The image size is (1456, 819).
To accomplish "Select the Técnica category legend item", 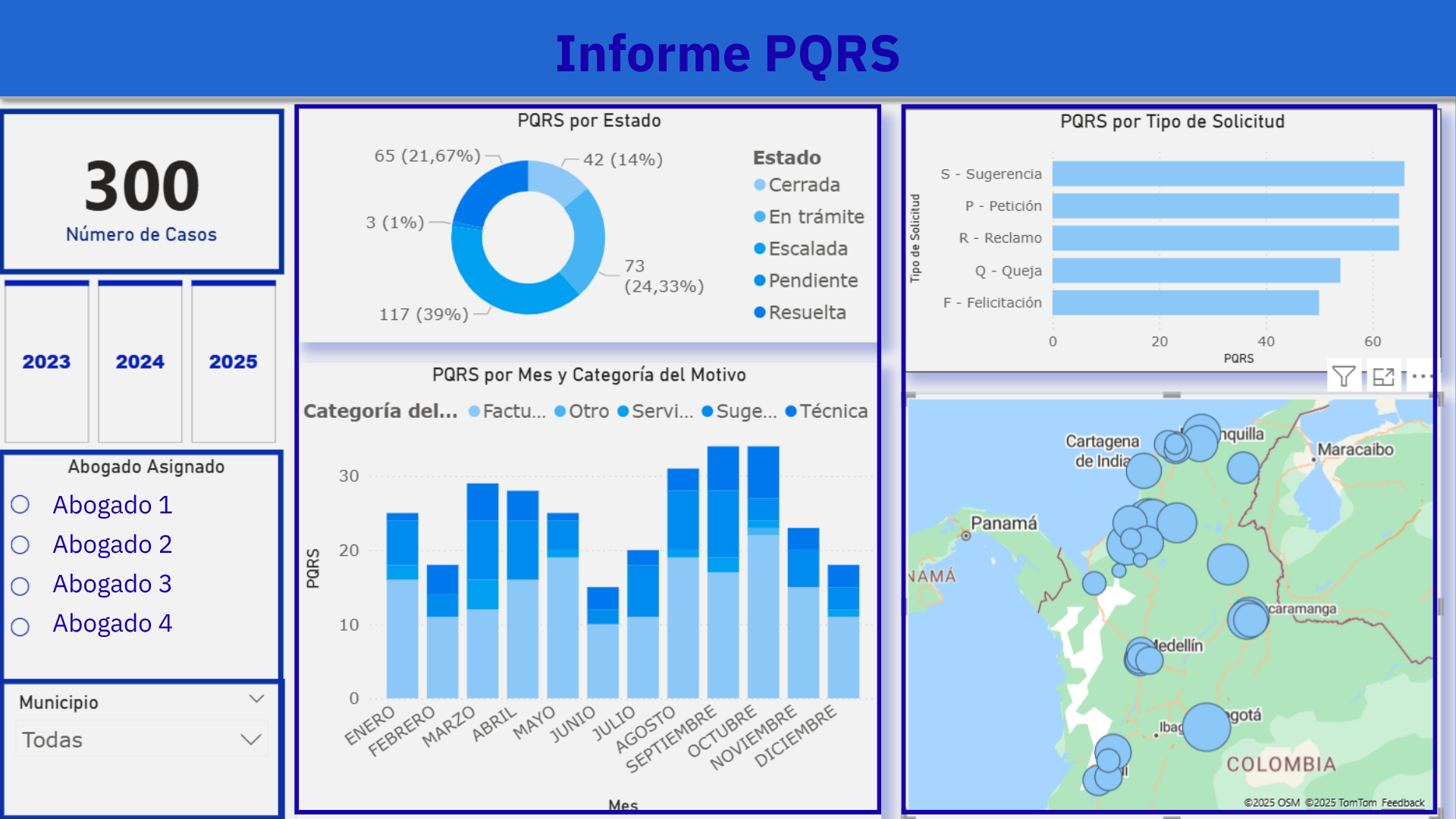I will click(x=827, y=411).
